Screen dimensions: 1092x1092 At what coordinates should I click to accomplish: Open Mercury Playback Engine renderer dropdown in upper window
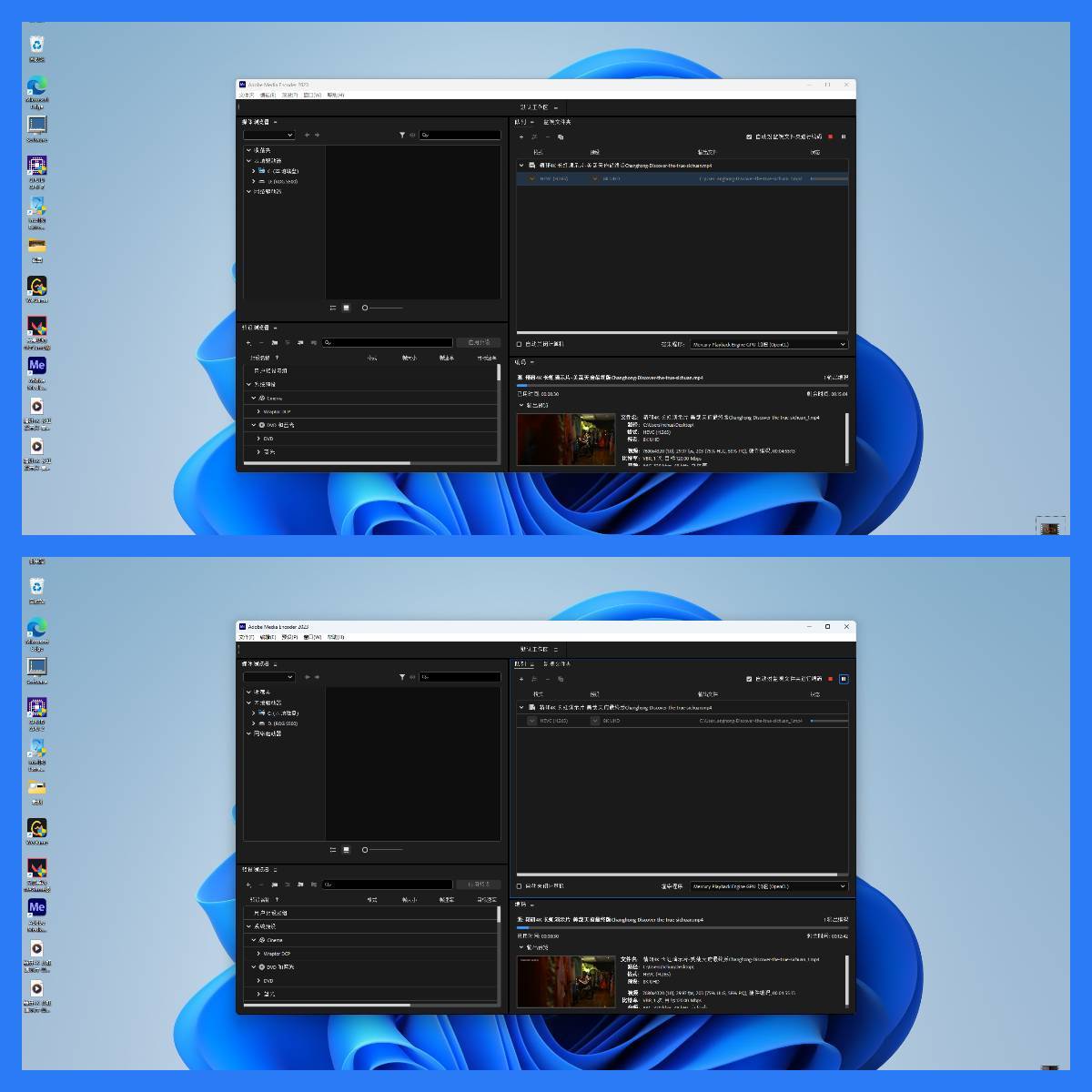point(768,345)
